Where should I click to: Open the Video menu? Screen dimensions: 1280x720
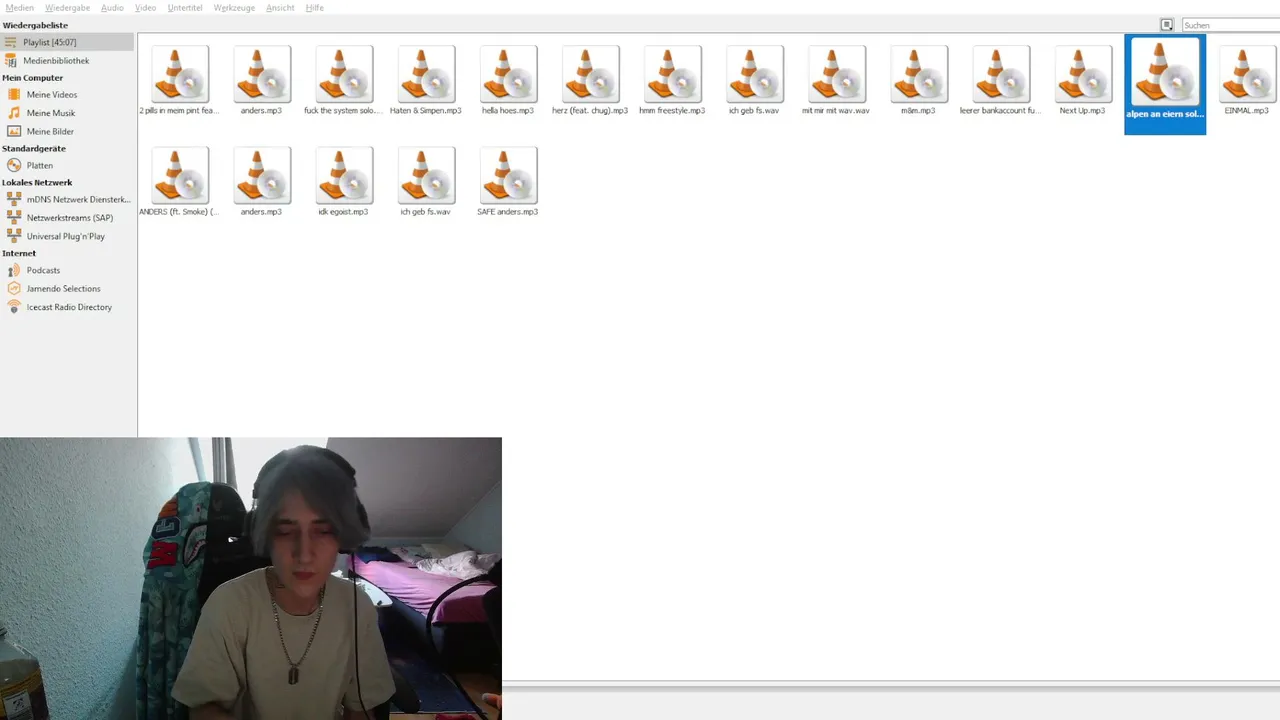(145, 8)
